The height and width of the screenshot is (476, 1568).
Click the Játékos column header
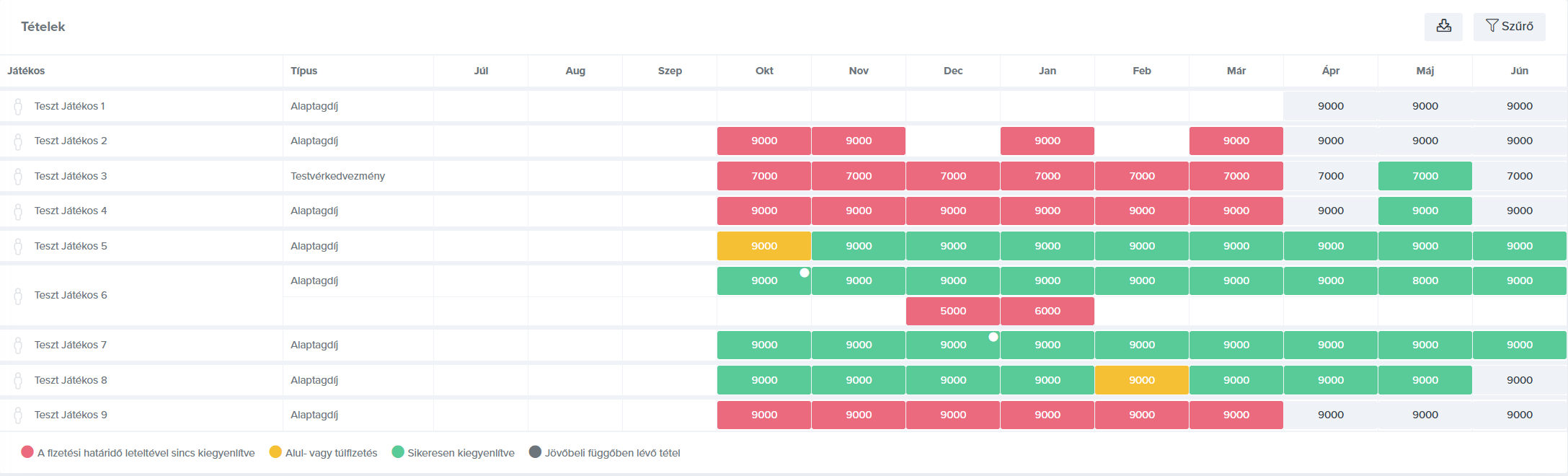pyautogui.click(x=26, y=71)
